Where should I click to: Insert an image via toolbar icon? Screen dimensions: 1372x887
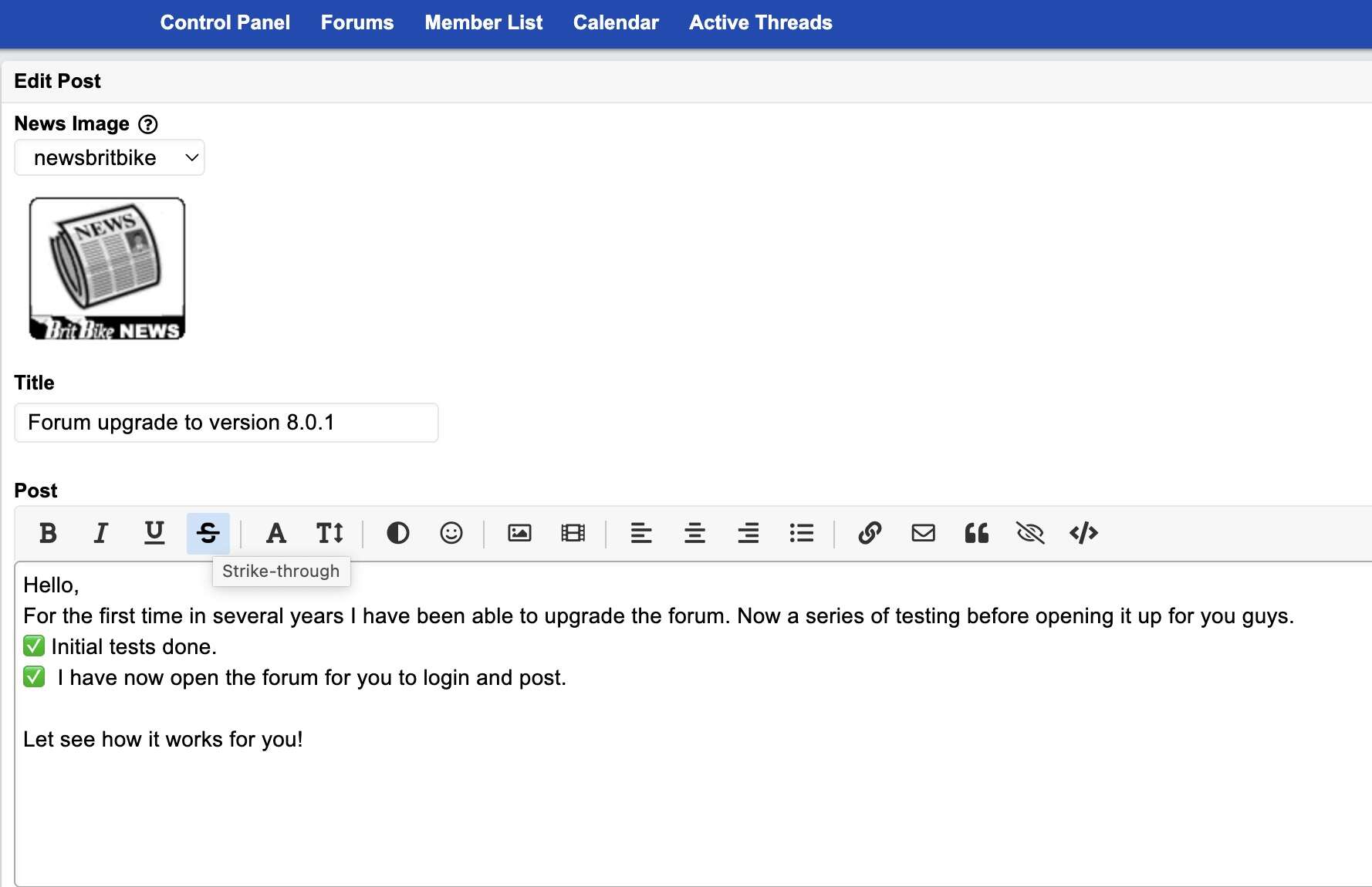pos(519,533)
